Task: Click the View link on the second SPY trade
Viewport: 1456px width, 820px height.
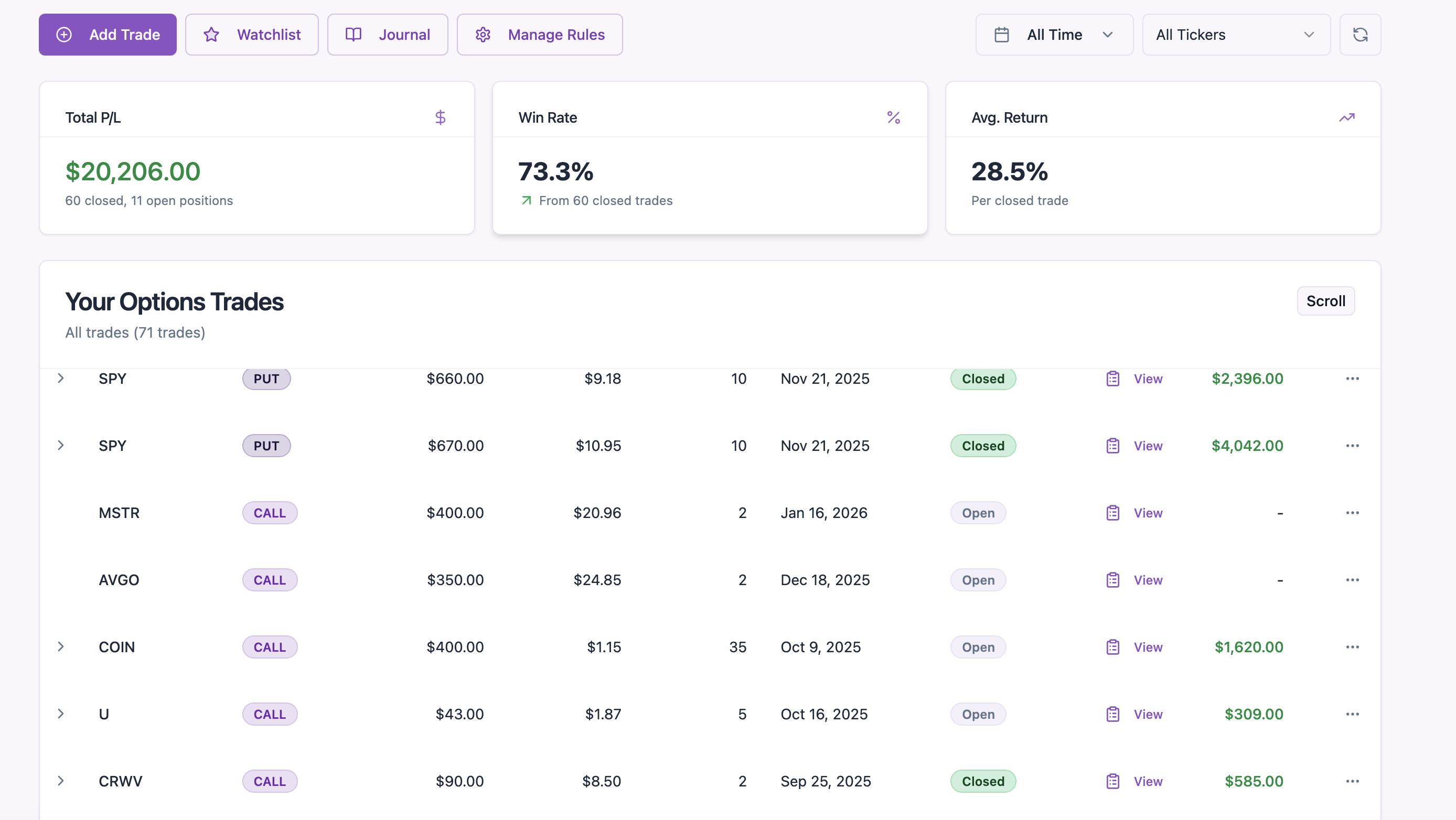Action: point(1149,445)
